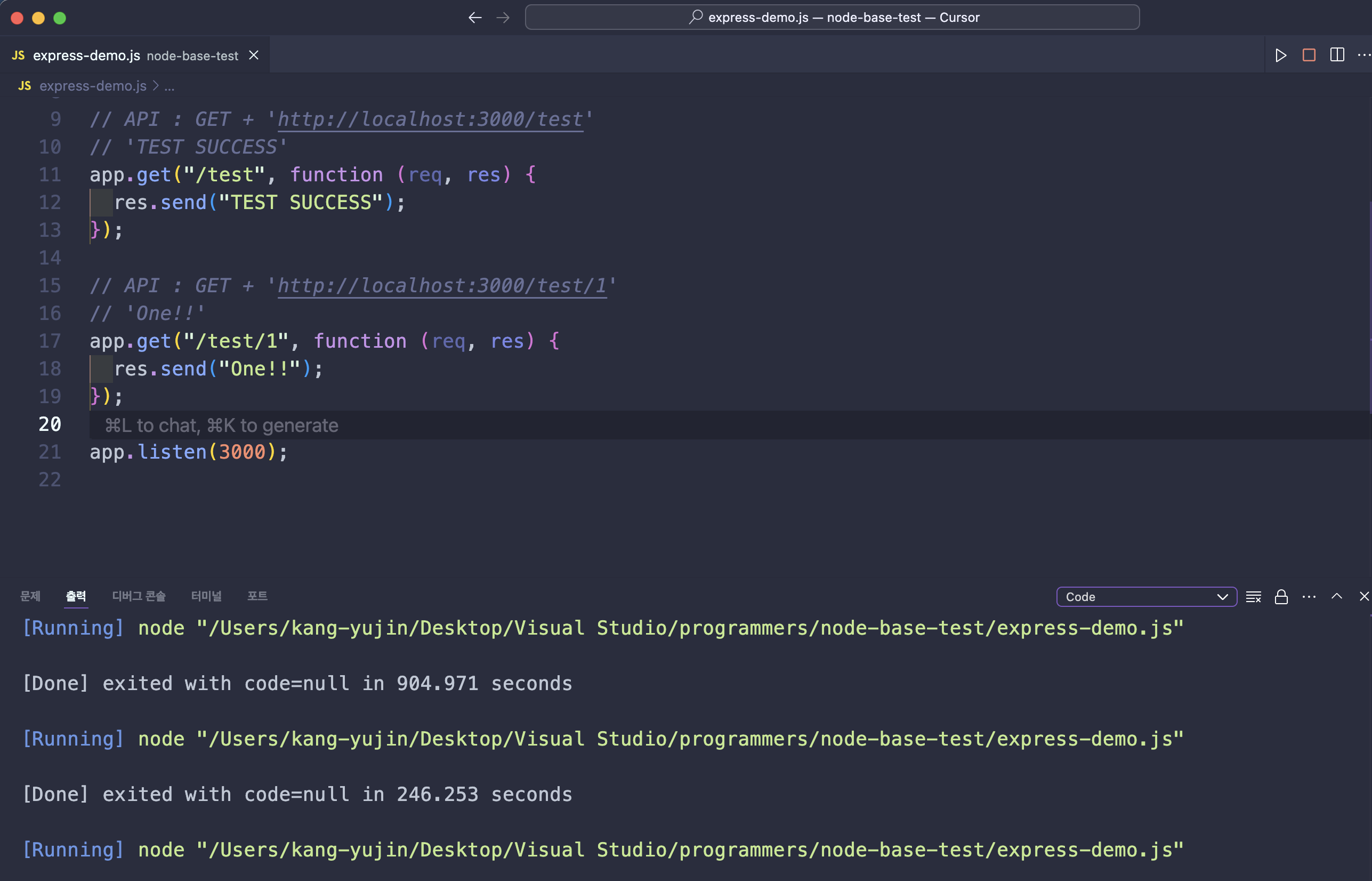1372x881 pixels.
Task: Click the command center search field
Action: [832, 18]
